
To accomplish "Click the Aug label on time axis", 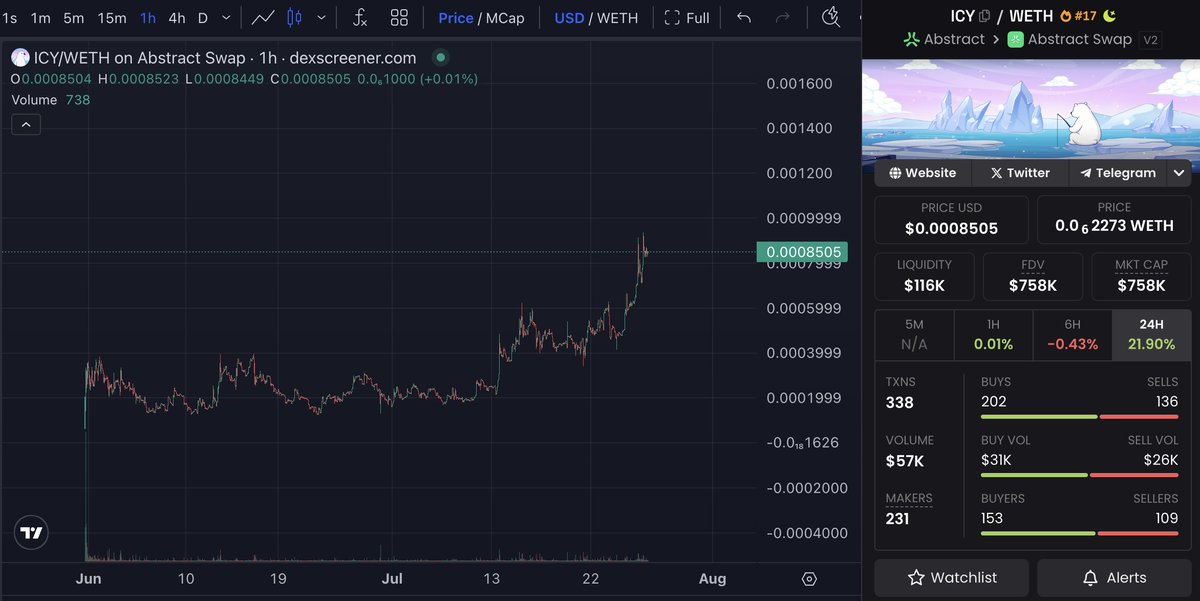I will pos(712,579).
